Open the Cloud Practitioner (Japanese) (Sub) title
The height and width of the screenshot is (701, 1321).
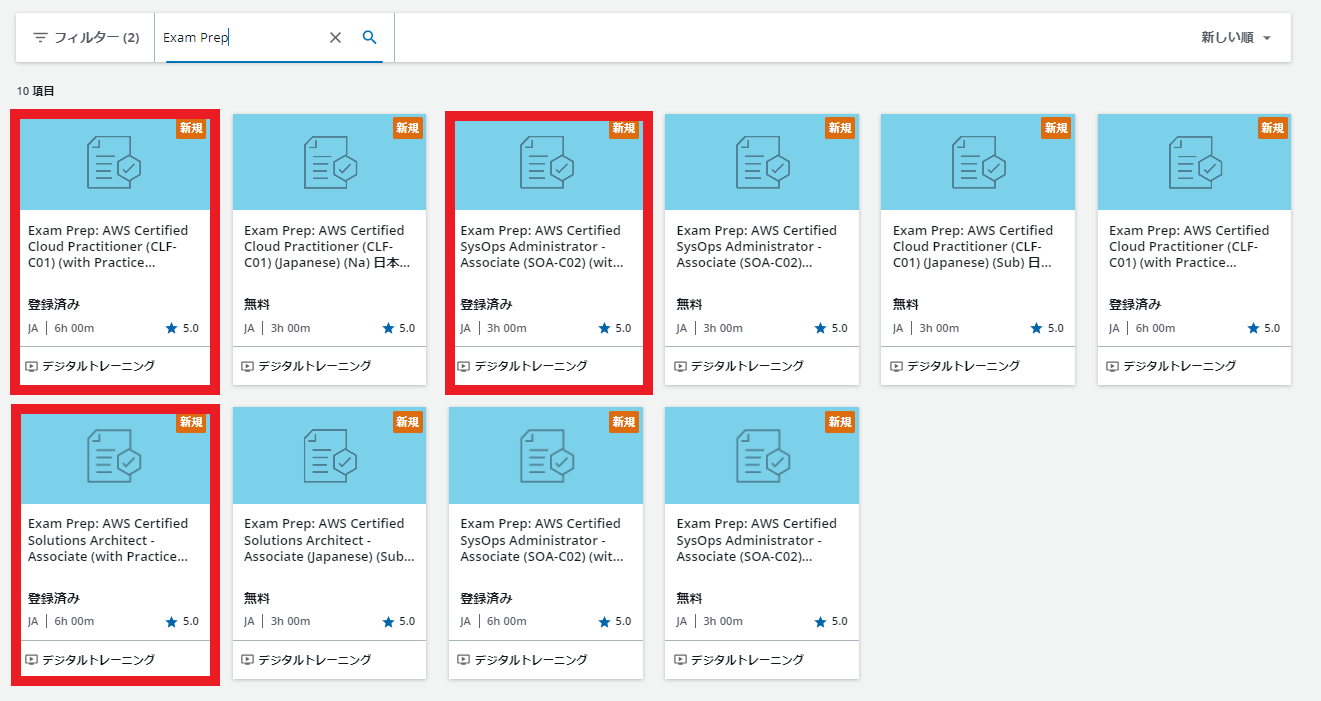(975, 246)
